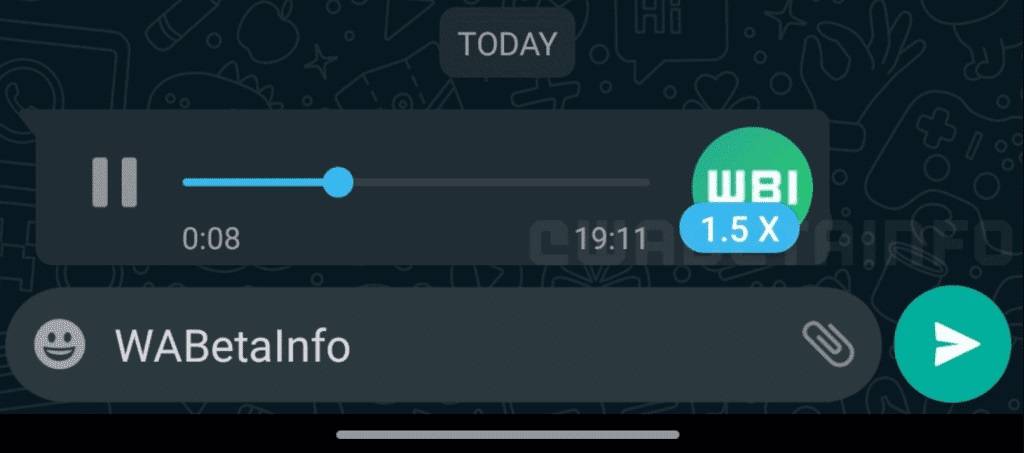Send the message with the green arrow button
Screen dimensions: 1024x453
(x=952, y=343)
